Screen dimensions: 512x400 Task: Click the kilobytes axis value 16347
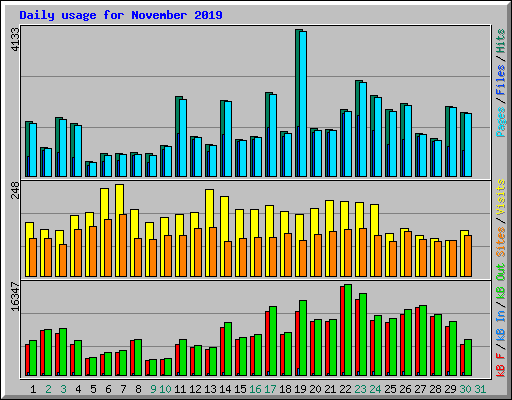click(x=16, y=296)
